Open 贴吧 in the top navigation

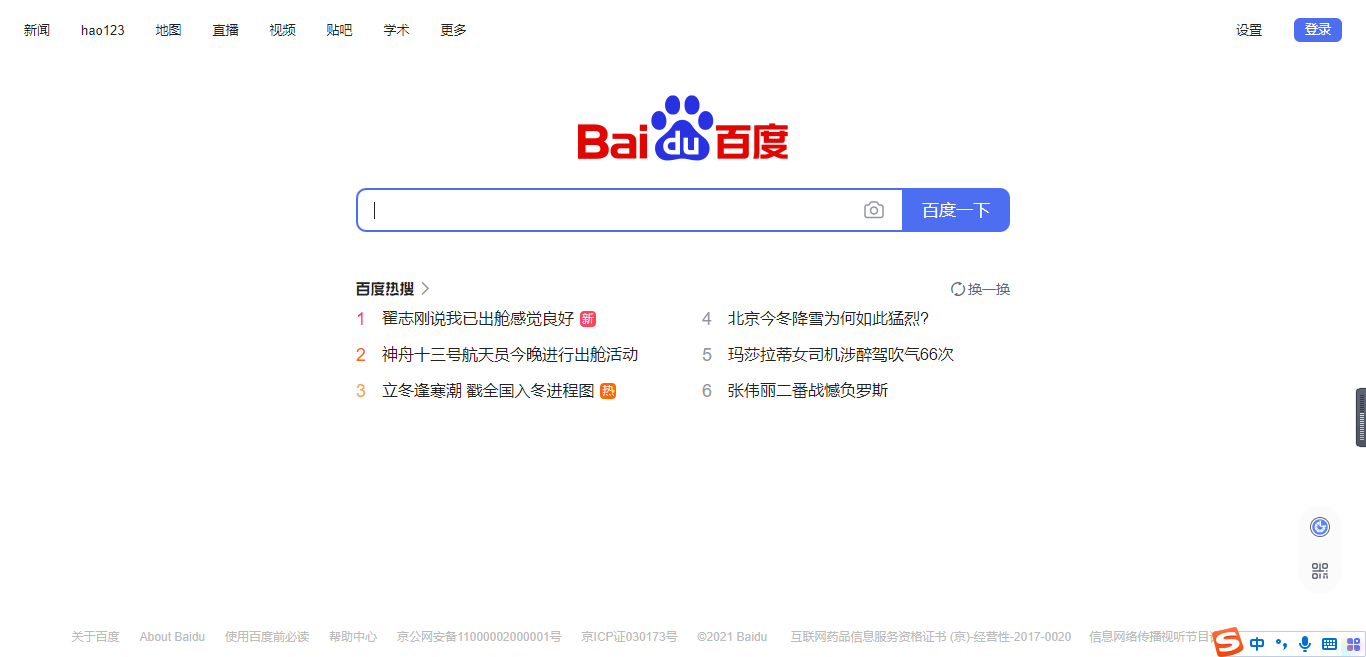[339, 30]
